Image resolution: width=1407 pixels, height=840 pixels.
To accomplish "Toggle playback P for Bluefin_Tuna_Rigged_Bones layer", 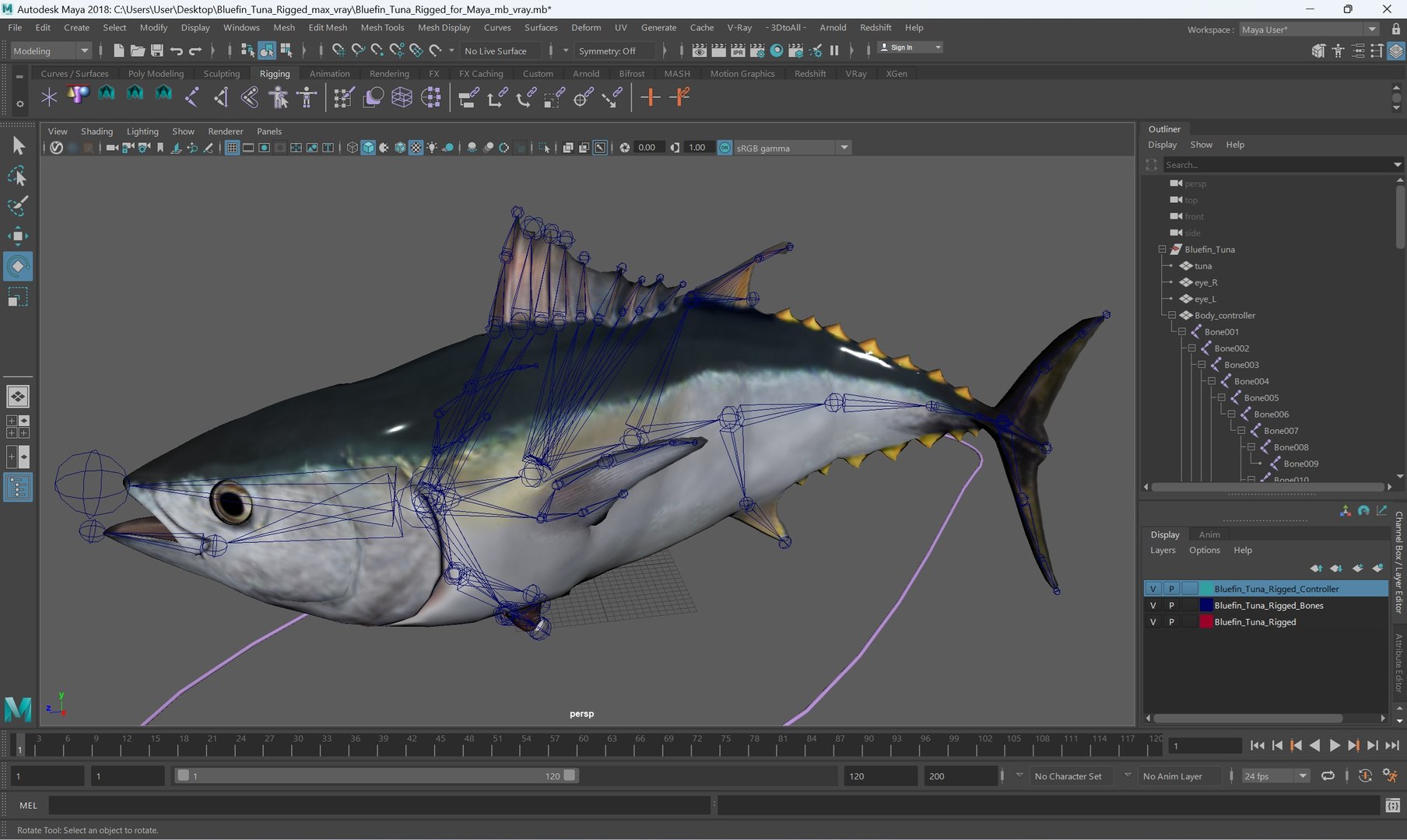I will [x=1171, y=605].
